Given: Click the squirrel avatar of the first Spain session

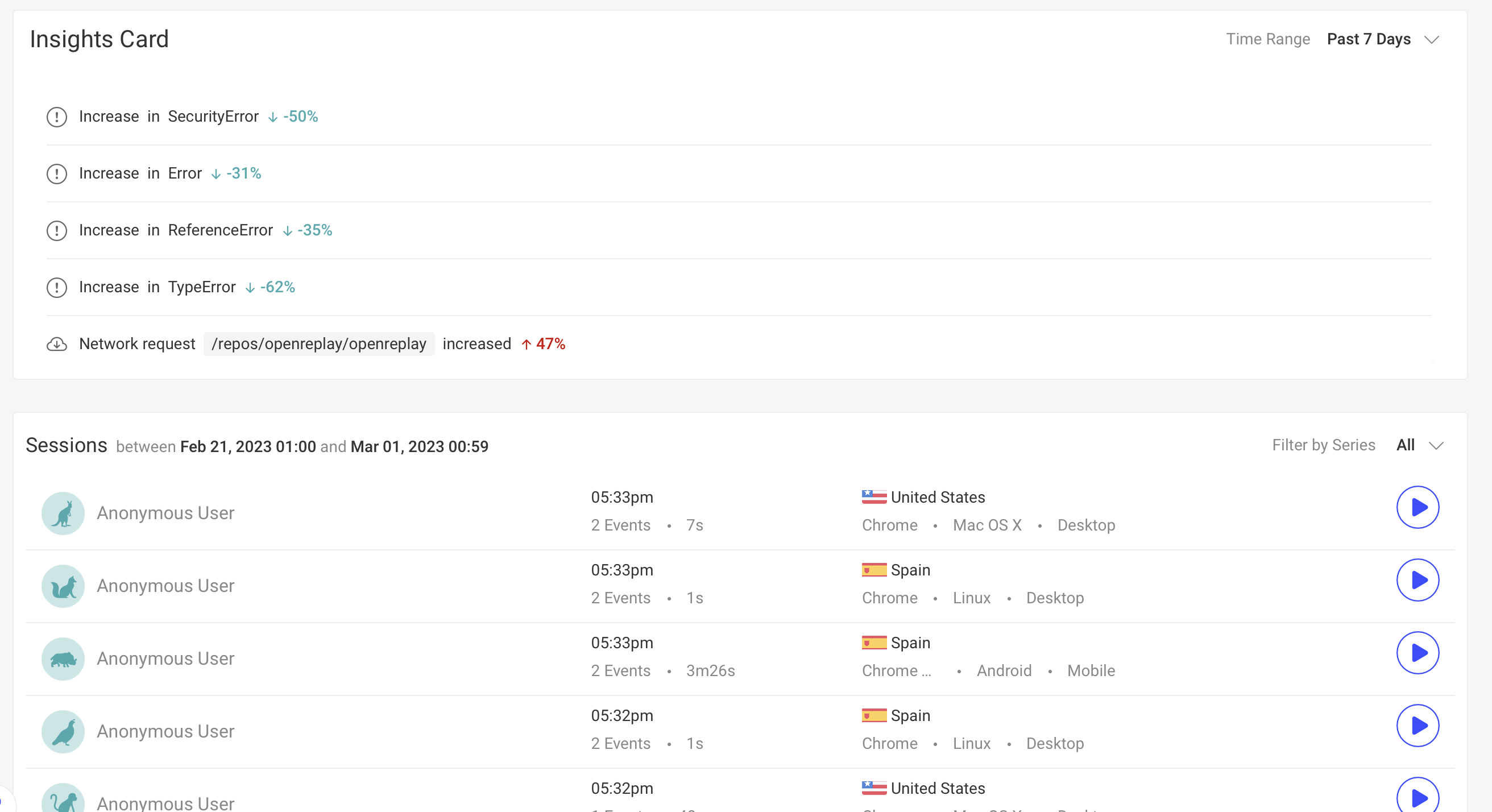Looking at the screenshot, I should [x=63, y=587].
